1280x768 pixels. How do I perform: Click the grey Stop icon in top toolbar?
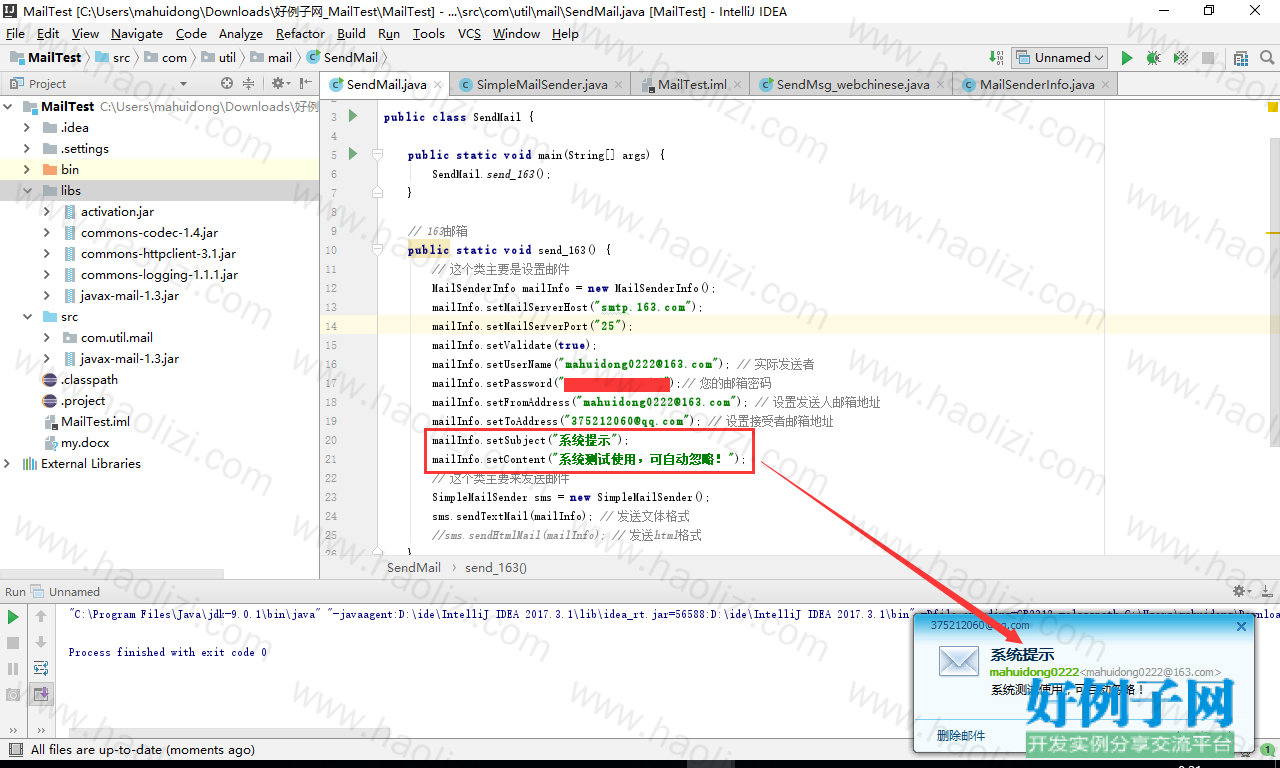click(1207, 58)
